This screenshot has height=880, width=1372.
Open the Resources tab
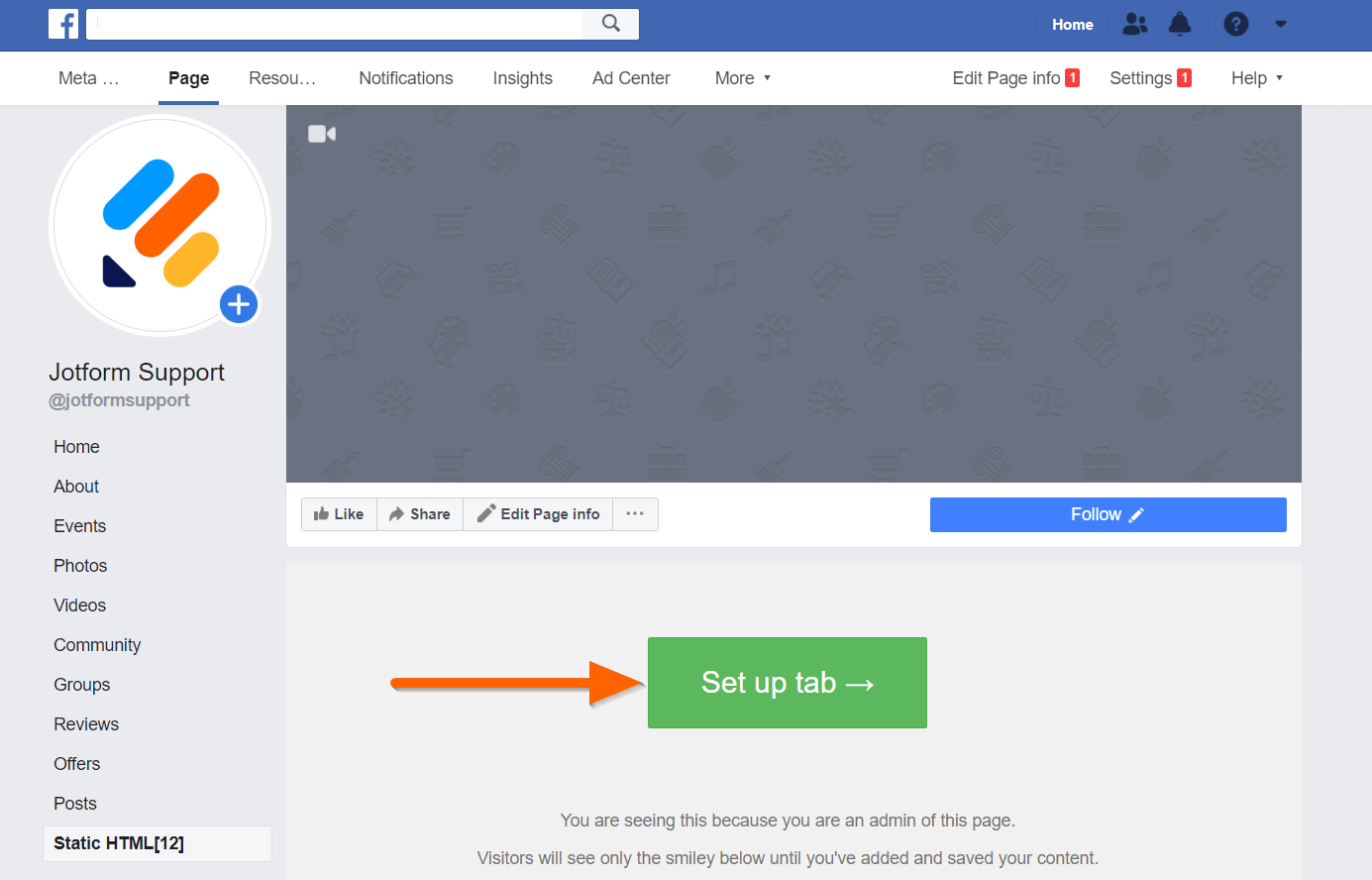(282, 78)
